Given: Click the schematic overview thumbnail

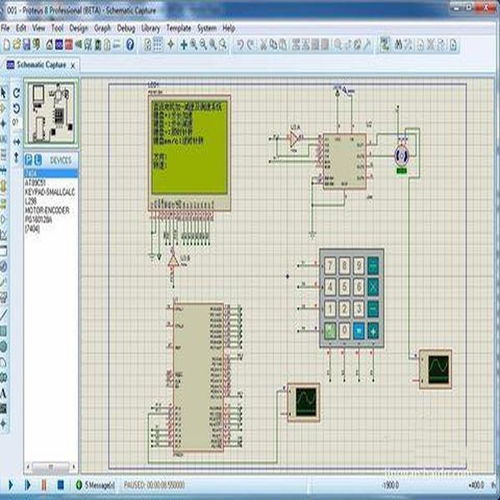Looking at the screenshot, I should 51,113.
